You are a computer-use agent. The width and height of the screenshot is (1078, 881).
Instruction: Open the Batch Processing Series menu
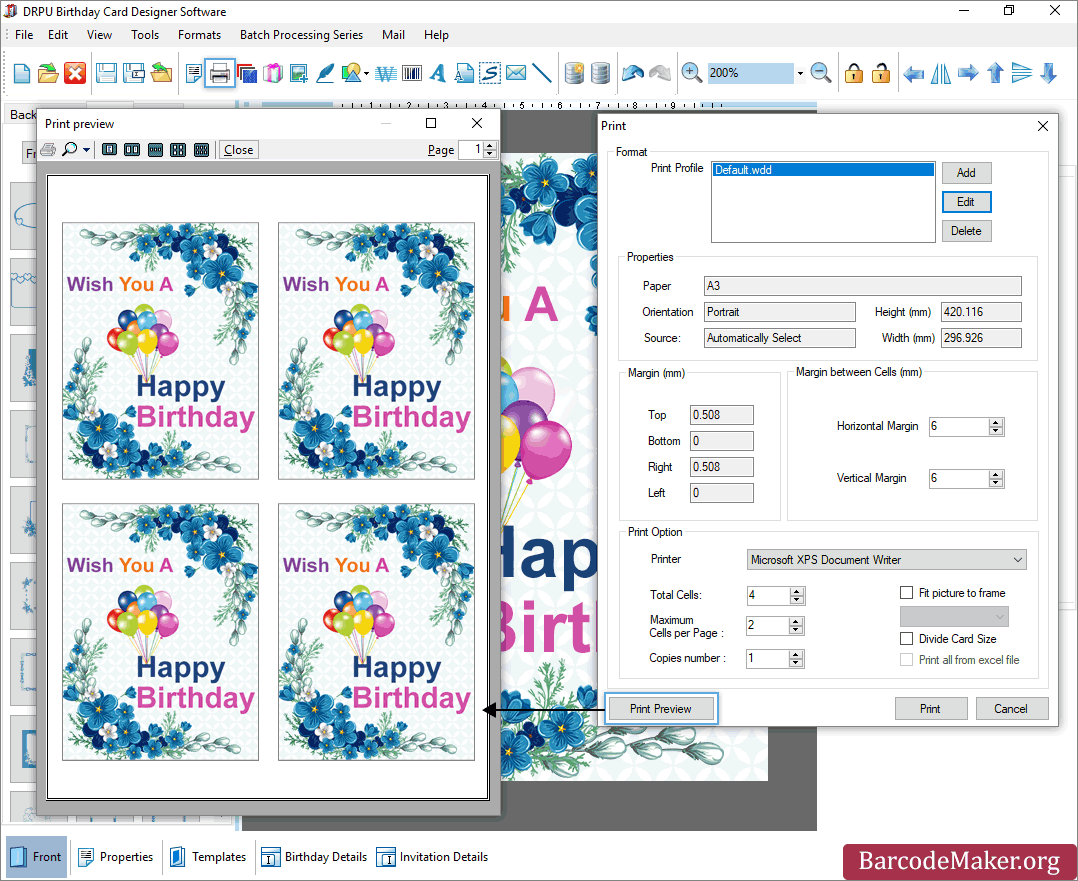(301, 34)
